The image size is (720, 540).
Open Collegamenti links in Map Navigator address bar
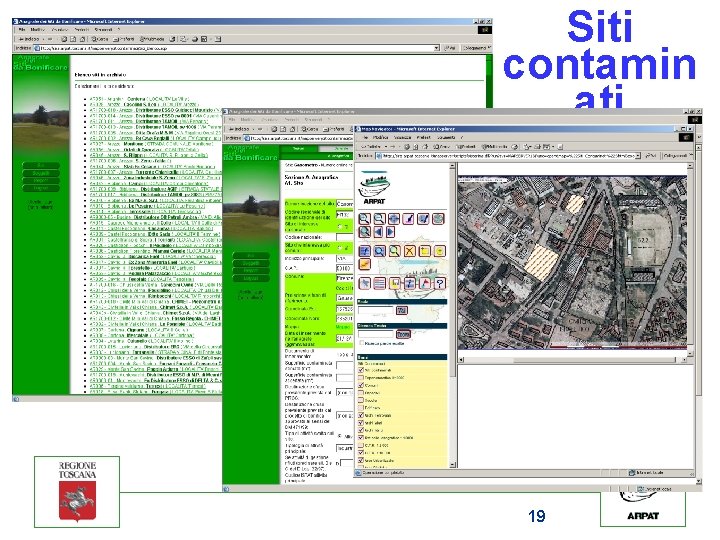pos(676,156)
